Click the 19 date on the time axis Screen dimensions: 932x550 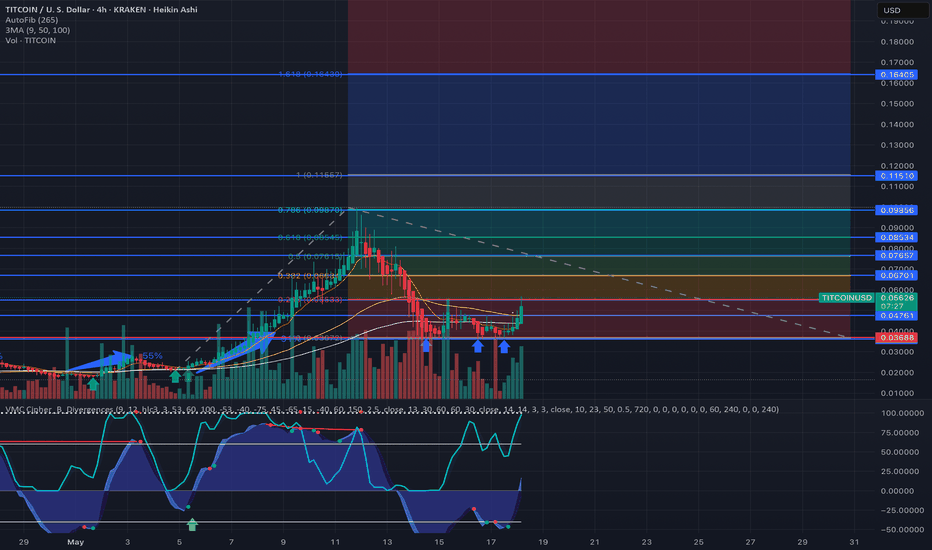pyautogui.click(x=543, y=542)
